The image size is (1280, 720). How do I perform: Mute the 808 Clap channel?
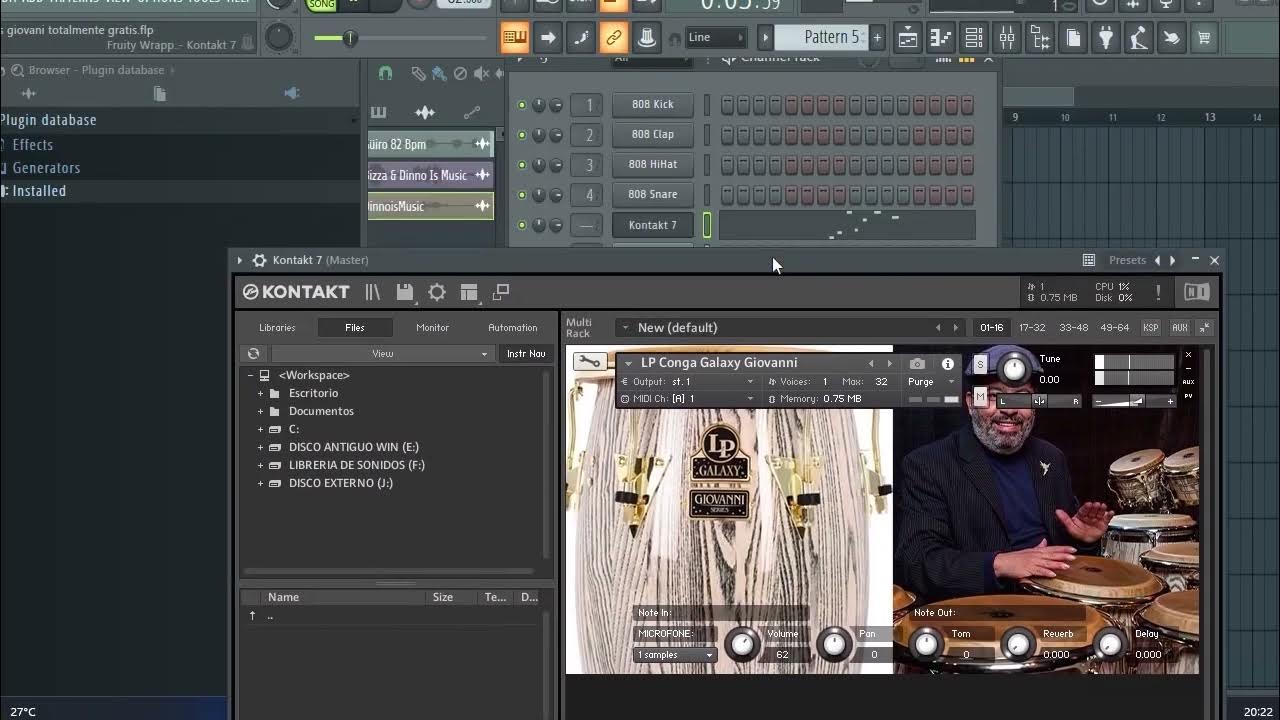pos(521,135)
